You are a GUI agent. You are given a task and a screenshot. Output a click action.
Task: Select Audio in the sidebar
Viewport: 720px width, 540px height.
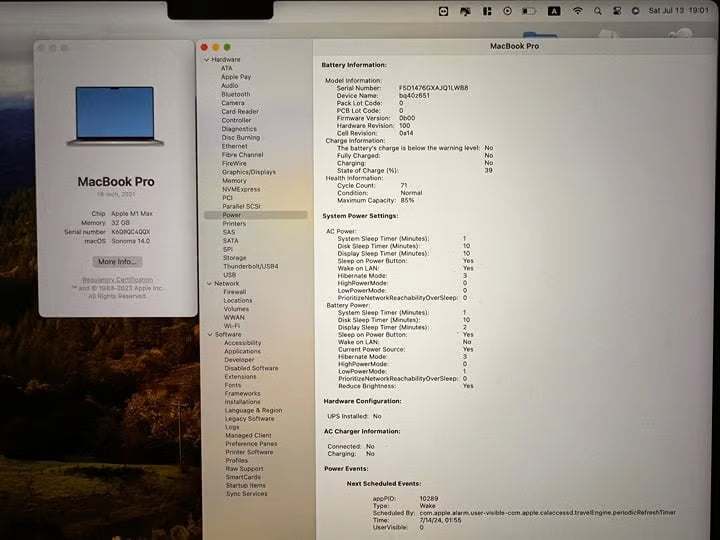tap(230, 85)
